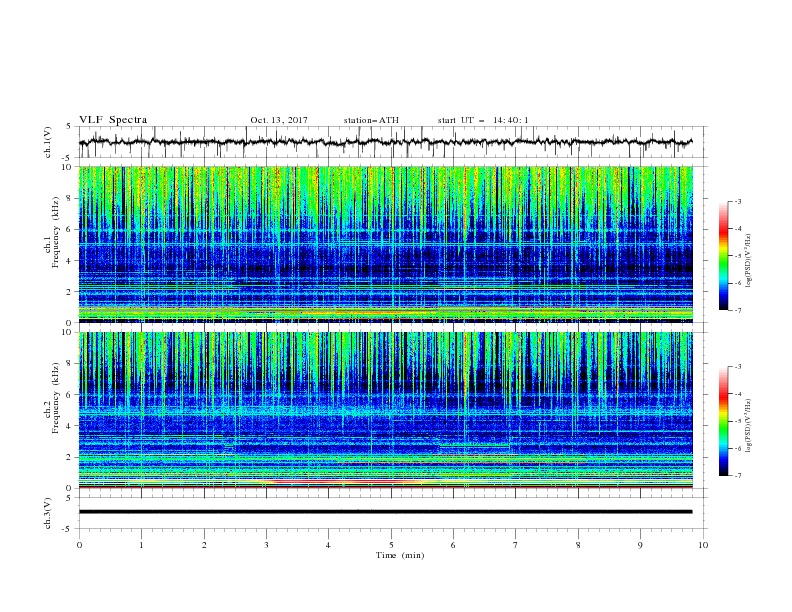
Task: Click the '-7' value on ch.2 color bar
Action: (x=737, y=476)
